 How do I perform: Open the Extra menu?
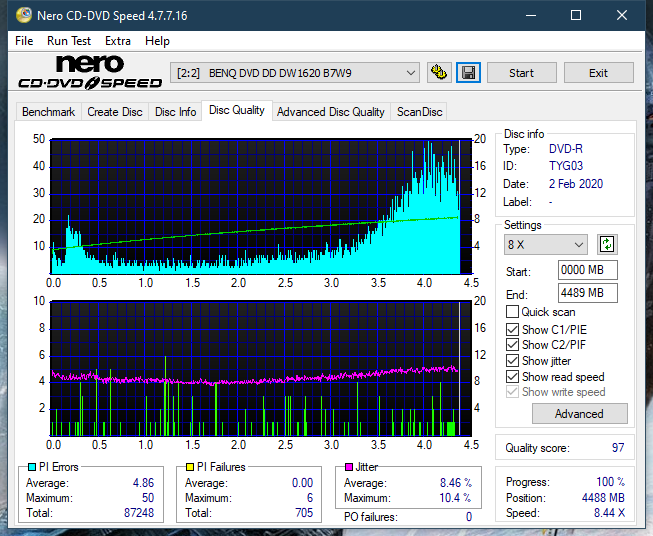tap(118, 41)
